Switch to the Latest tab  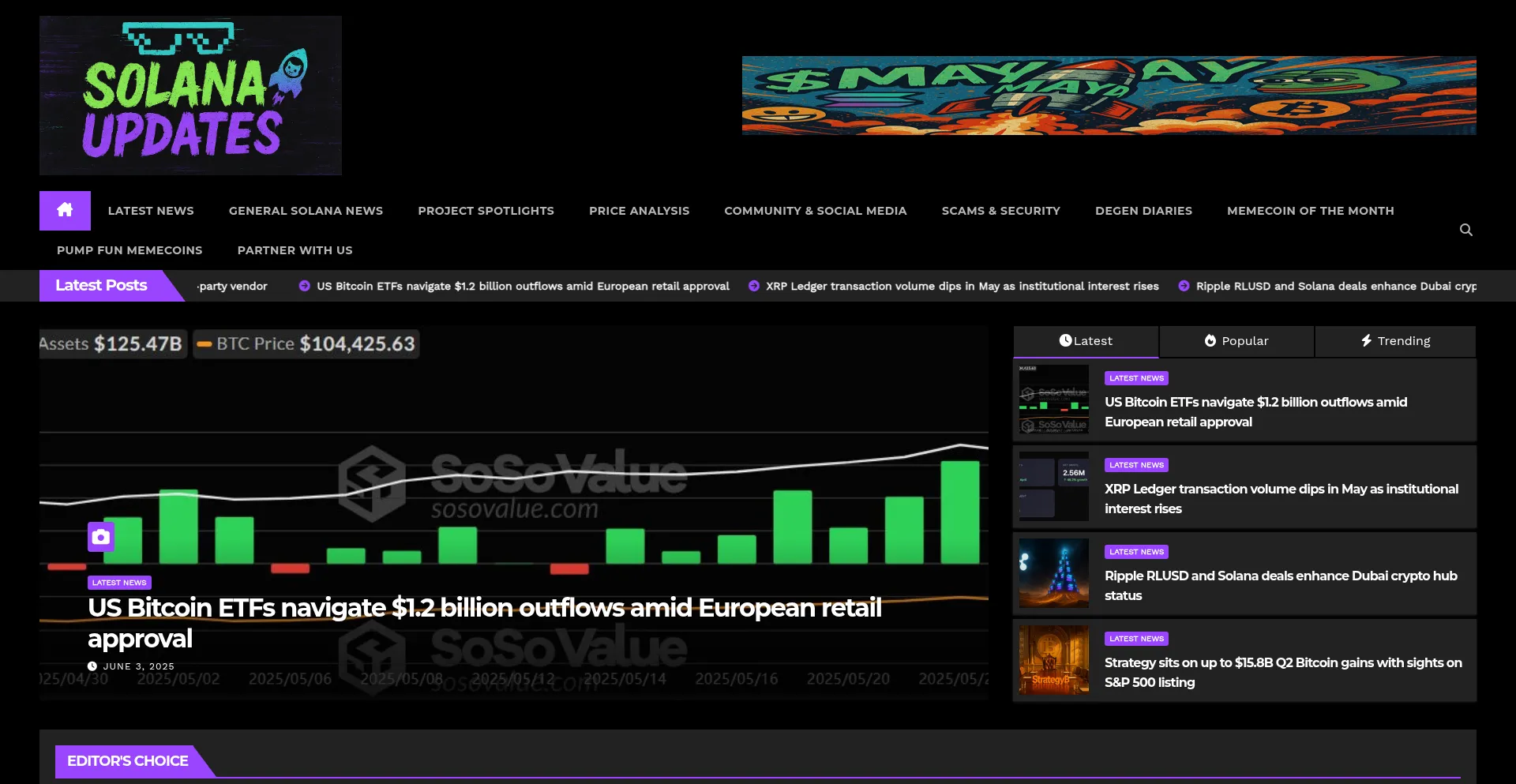1086,341
